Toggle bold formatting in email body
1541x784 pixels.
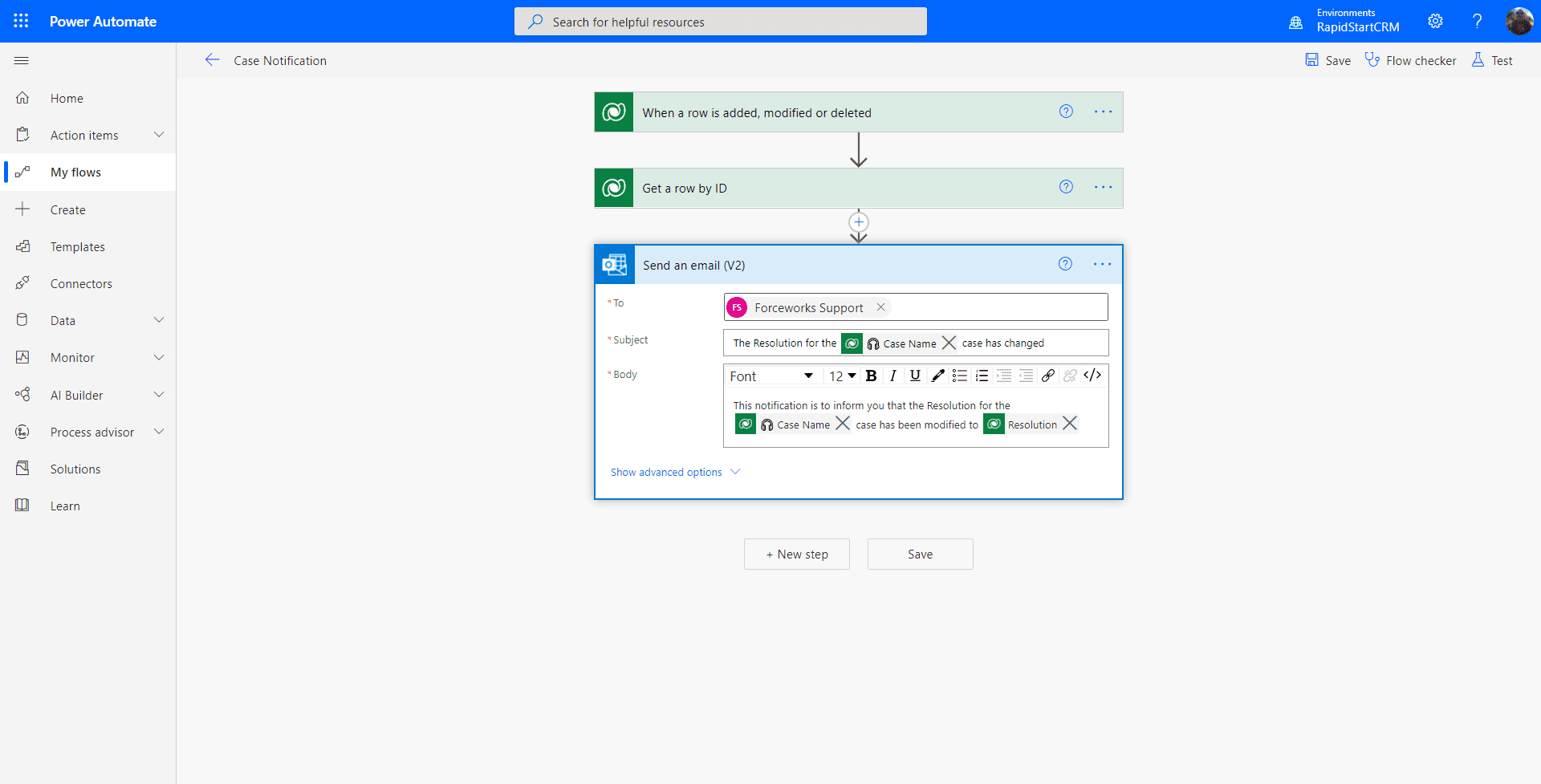pos(871,376)
